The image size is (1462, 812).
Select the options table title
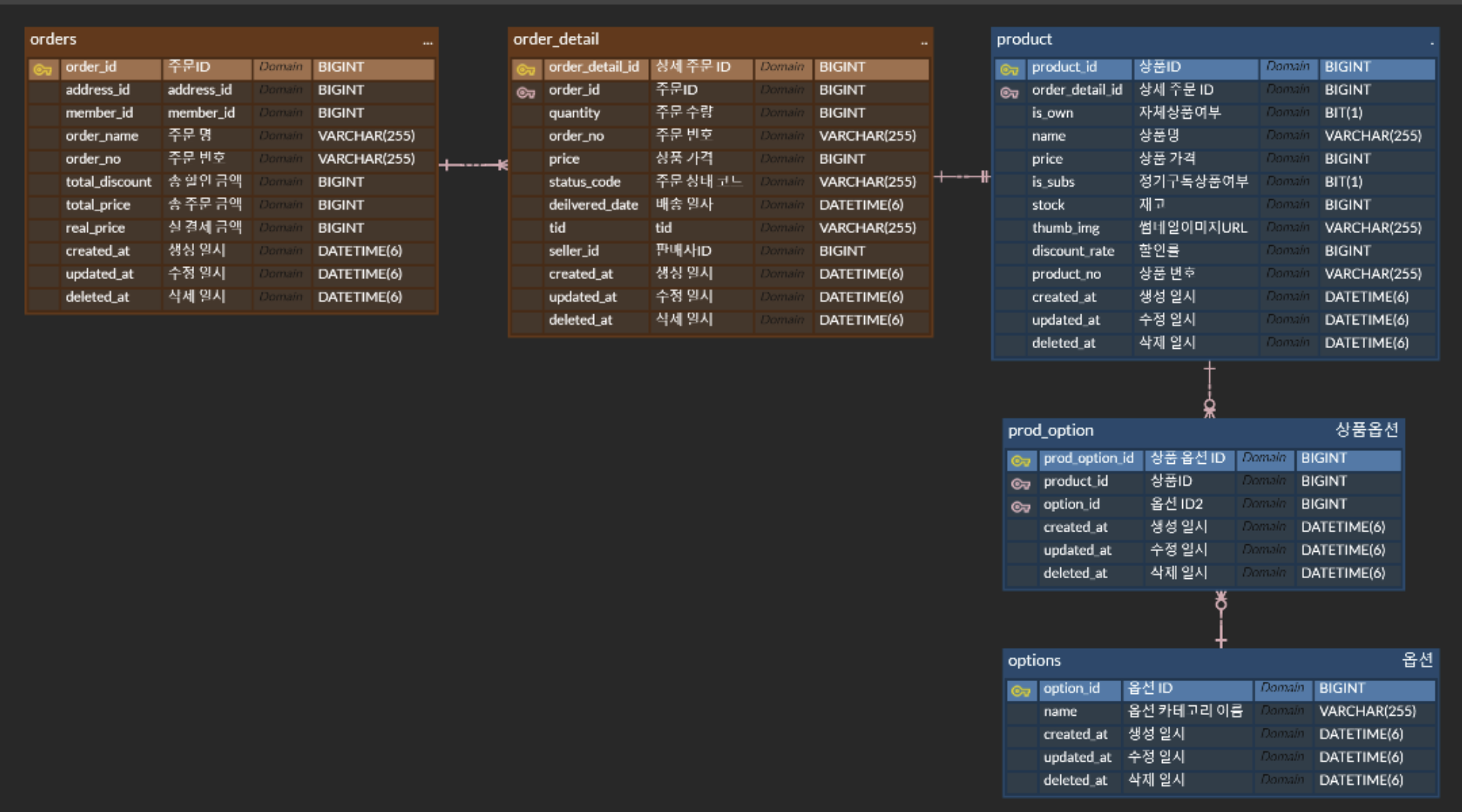1034,660
